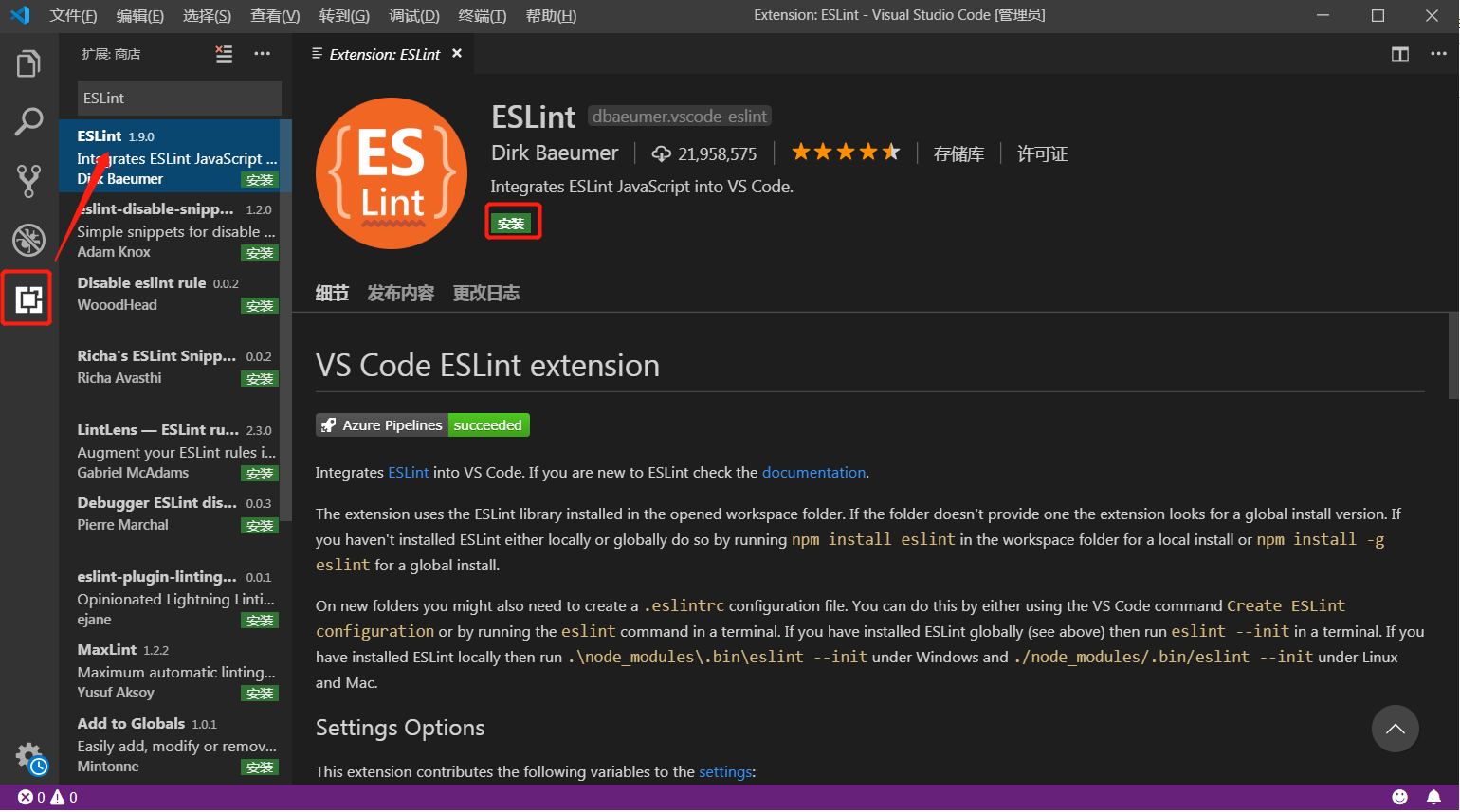Open the Source Control view
Image resolution: width=1460 pixels, height=812 pixels.
pos(28,181)
